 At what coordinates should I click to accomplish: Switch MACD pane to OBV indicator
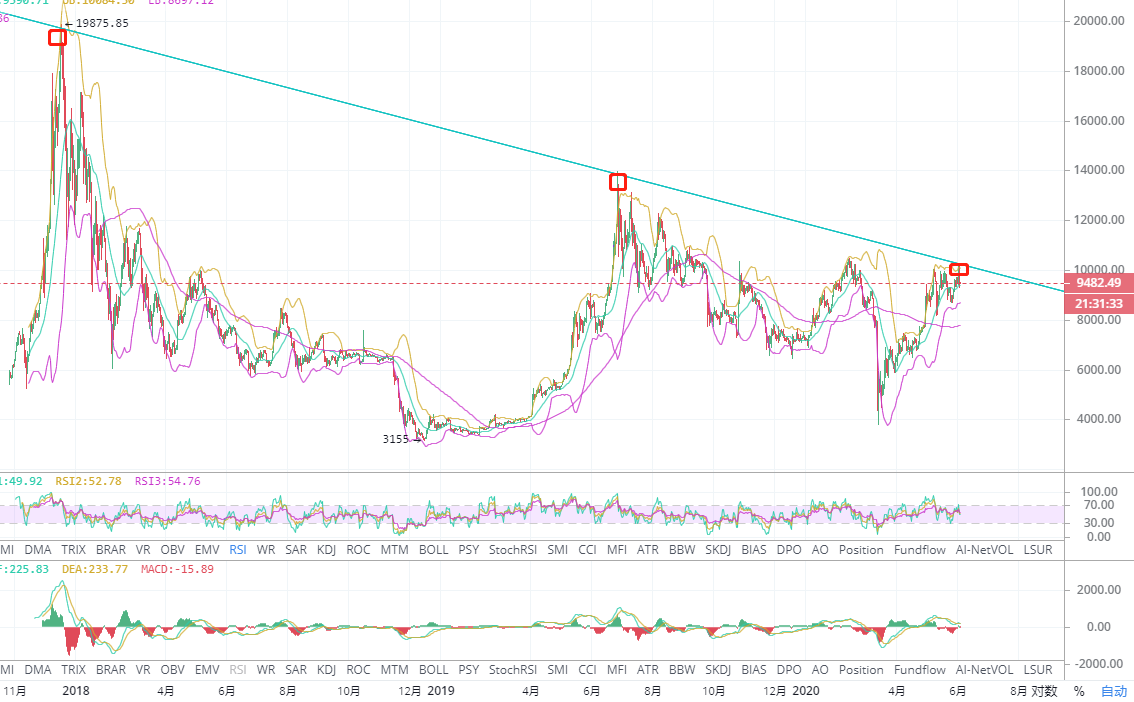(172, 669)
